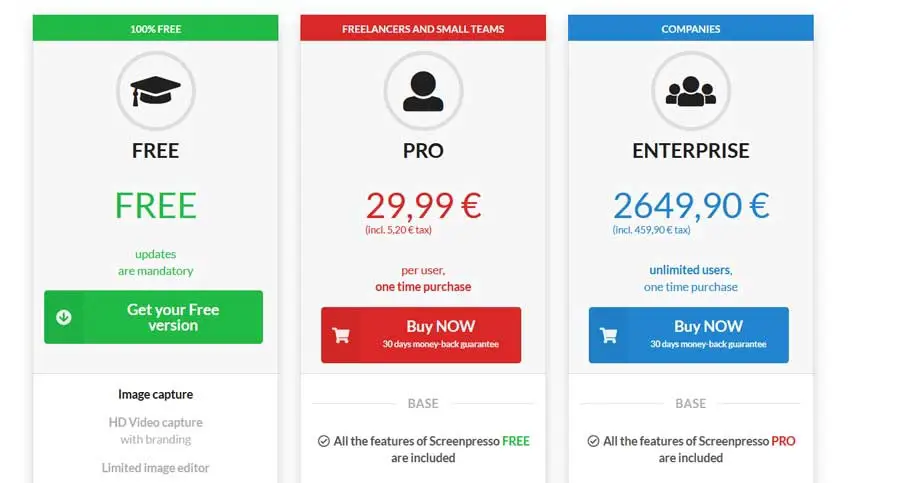This screenshot has height=483, width=900.
Task: Click the group icon above ENTERPRISE
Action: pyautogui.click(x=691, y=92)
